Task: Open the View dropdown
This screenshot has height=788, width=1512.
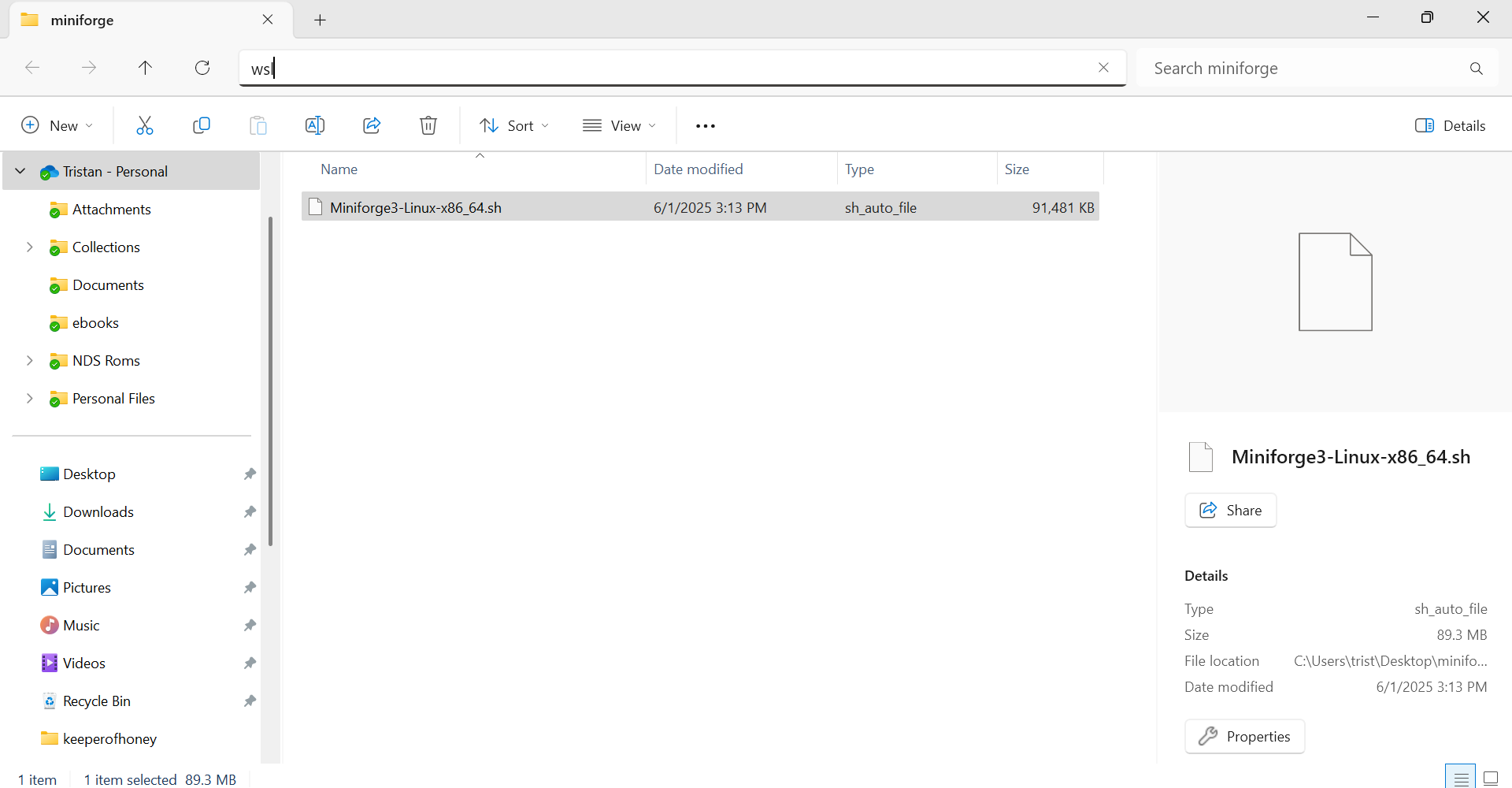Action: coord(620,126)
